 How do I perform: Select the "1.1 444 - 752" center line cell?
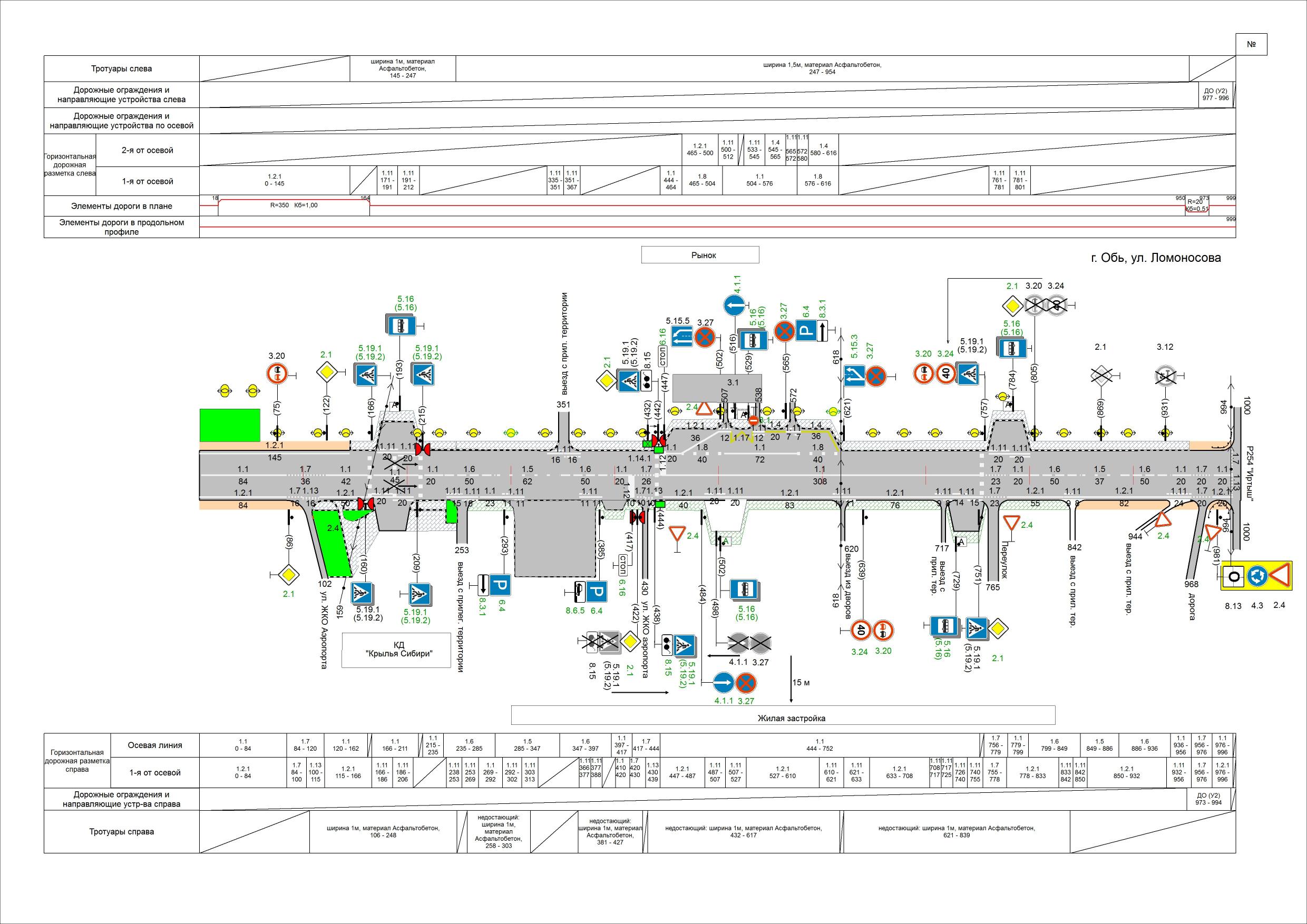click(820, 745)
